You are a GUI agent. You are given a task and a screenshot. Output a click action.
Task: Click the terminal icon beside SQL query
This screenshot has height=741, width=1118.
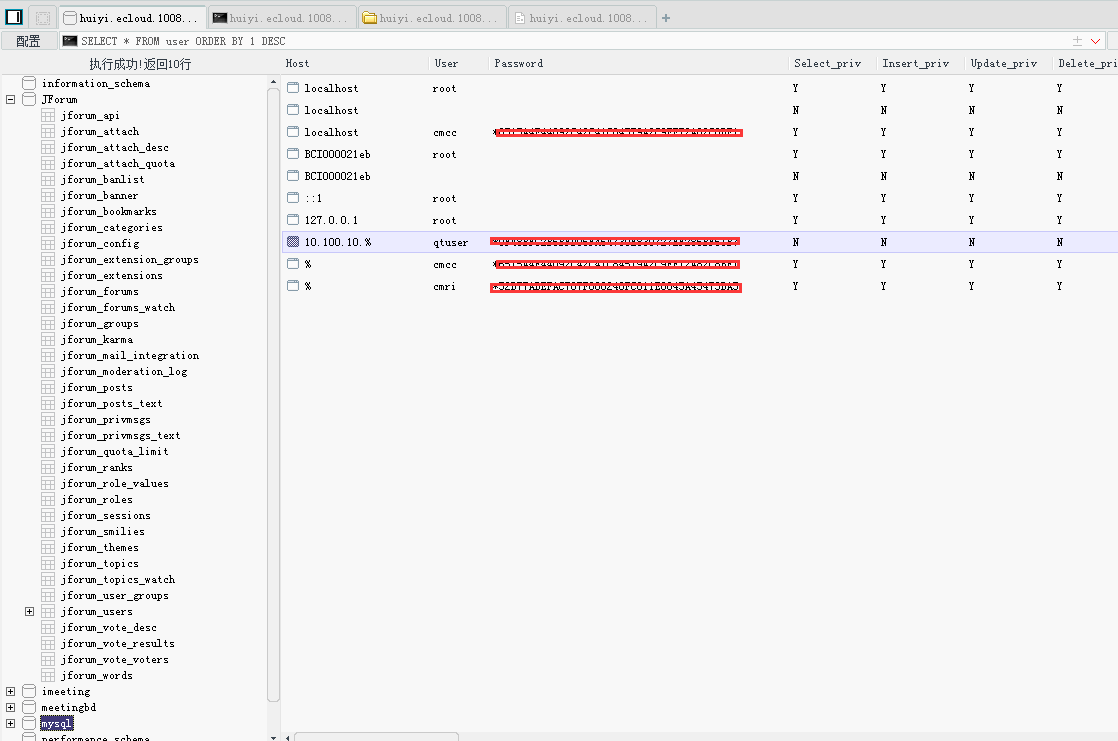70,41
